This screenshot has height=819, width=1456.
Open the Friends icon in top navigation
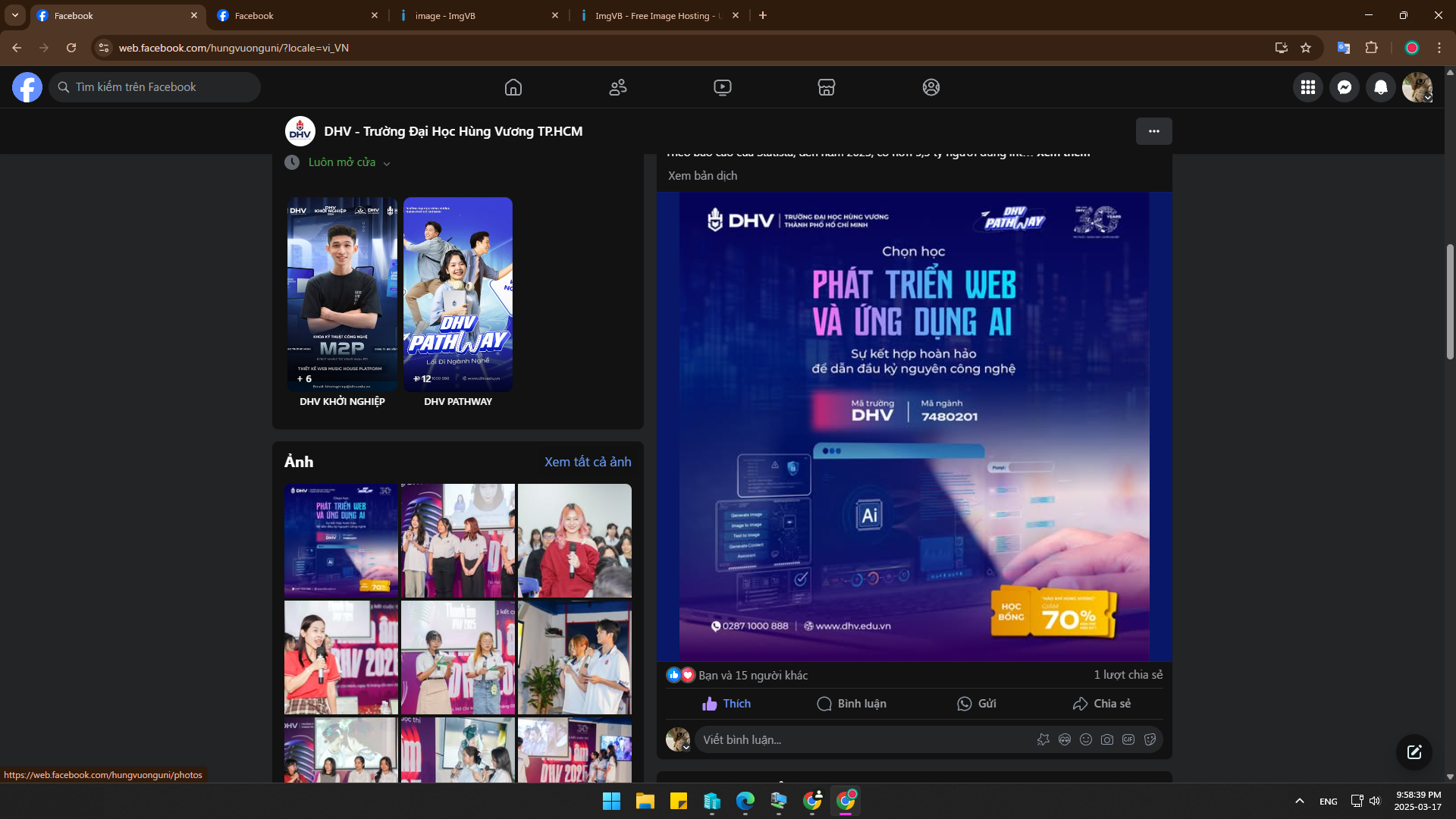coord(618,87)
